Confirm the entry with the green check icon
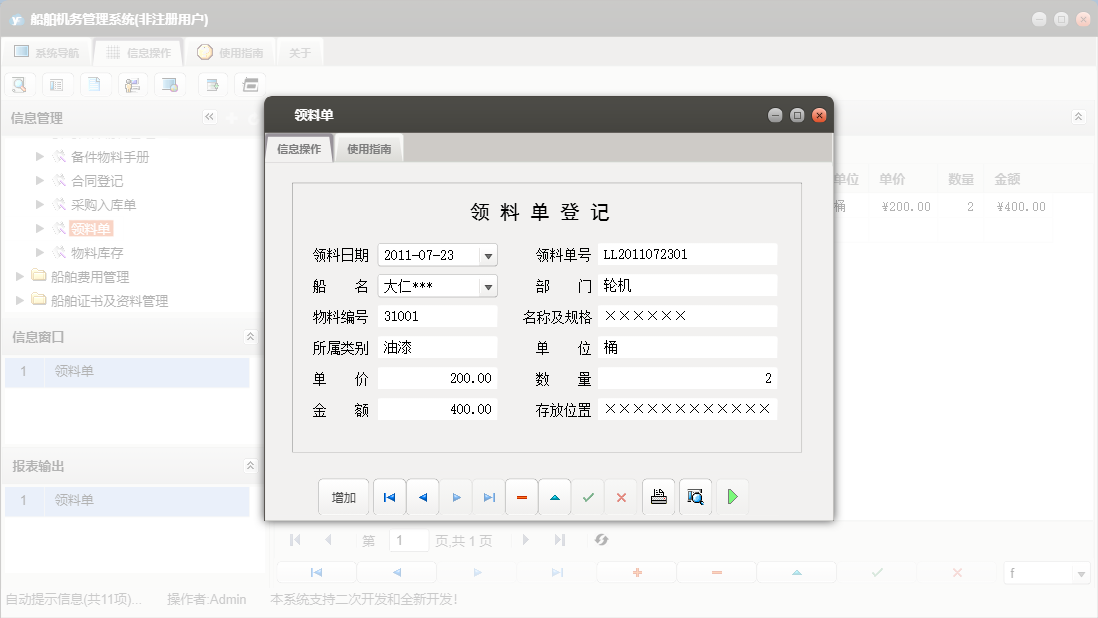Screen dimensions: 1098x618 tap(588, 497)
